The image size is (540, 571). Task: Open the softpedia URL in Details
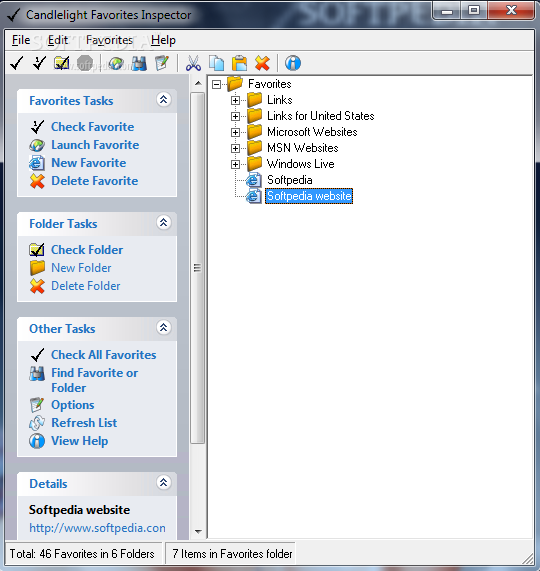[97, 528]
